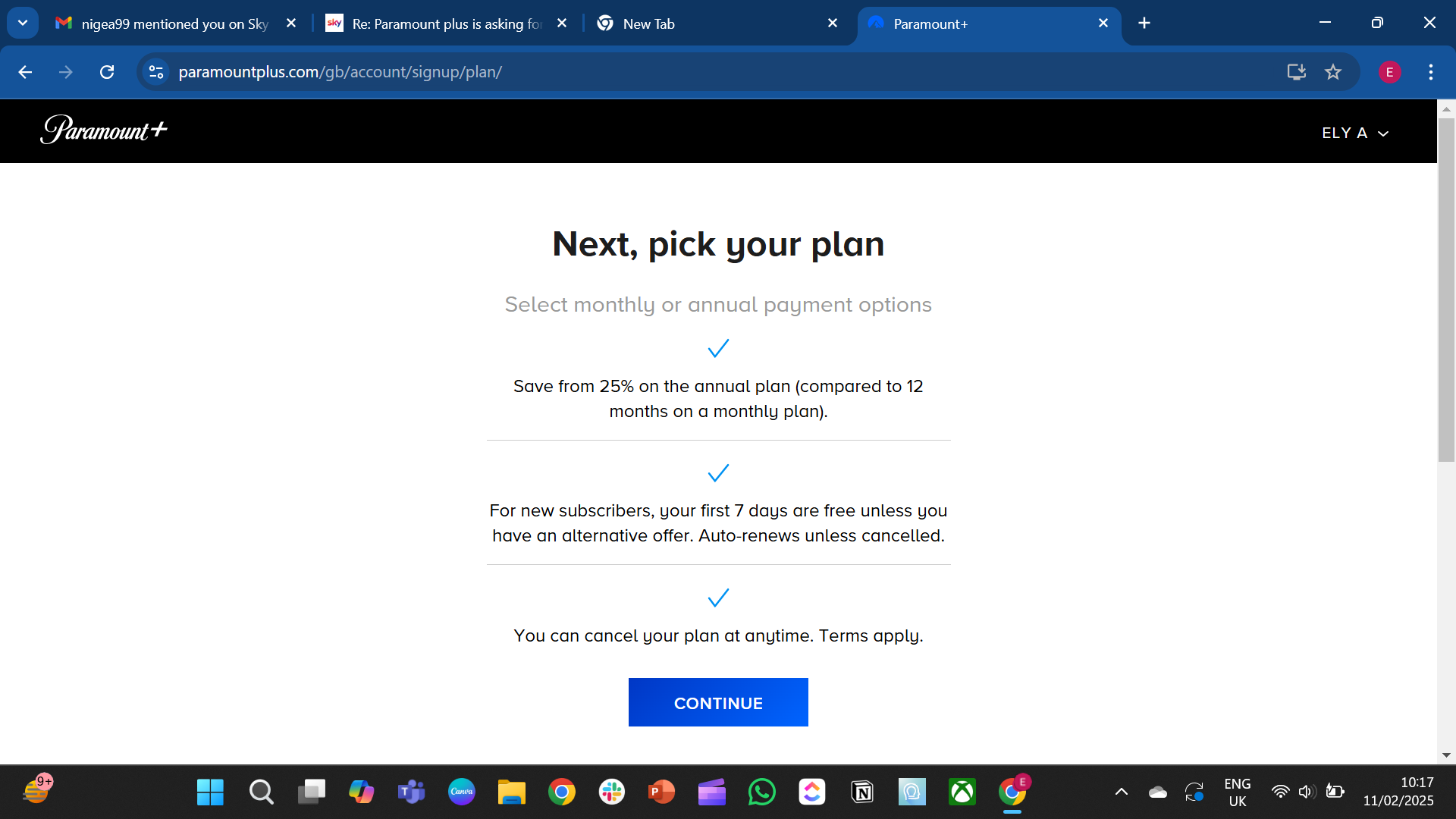
Task: Show hidden system tray icons
Action: (x=1121, y=792)
